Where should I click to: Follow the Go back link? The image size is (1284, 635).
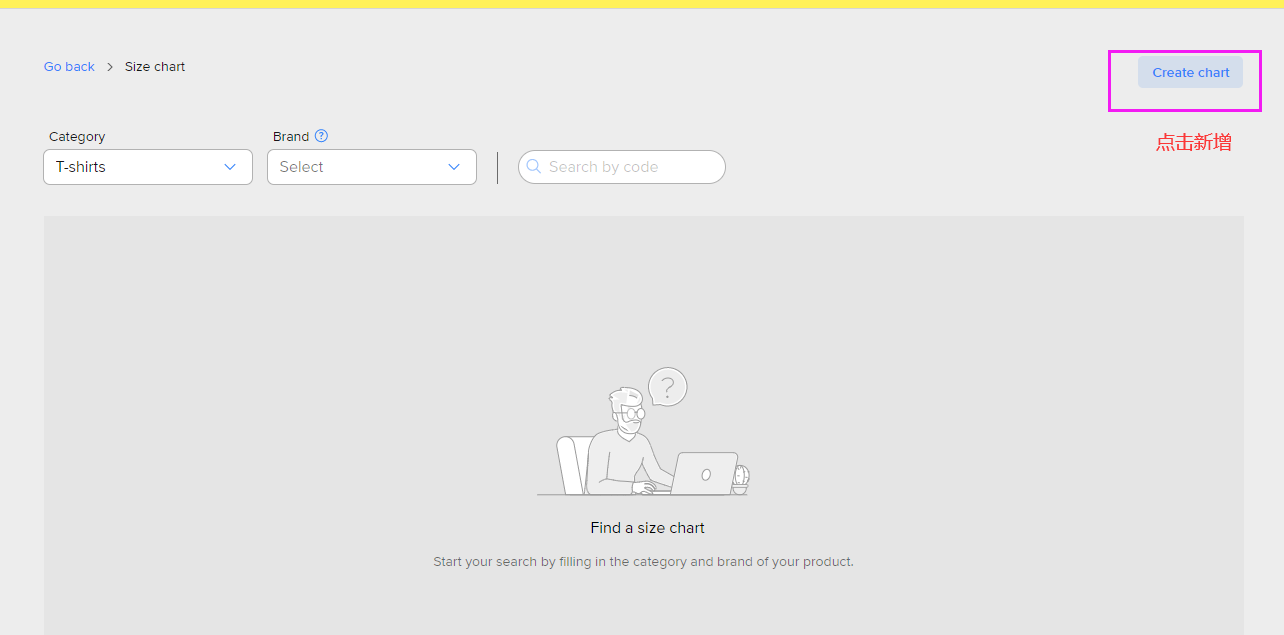[x=69, y=67]
